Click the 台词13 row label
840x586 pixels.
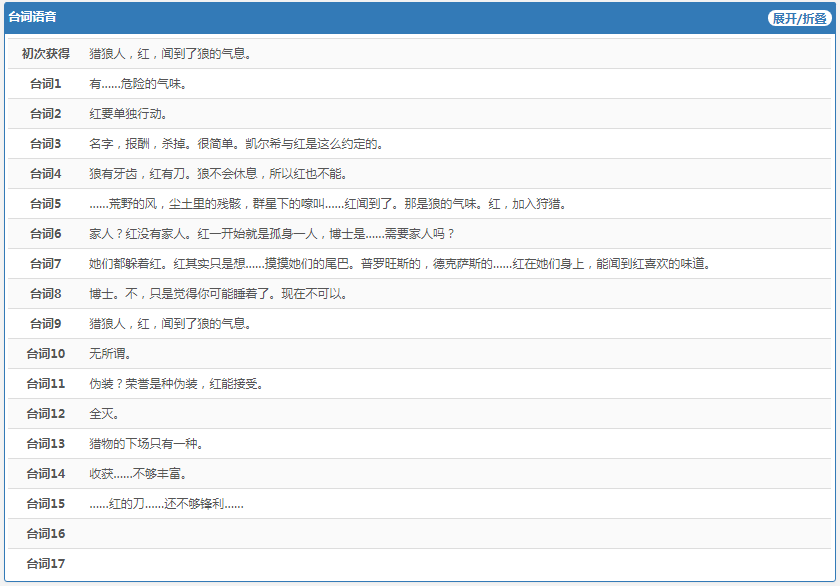(46, 444)
